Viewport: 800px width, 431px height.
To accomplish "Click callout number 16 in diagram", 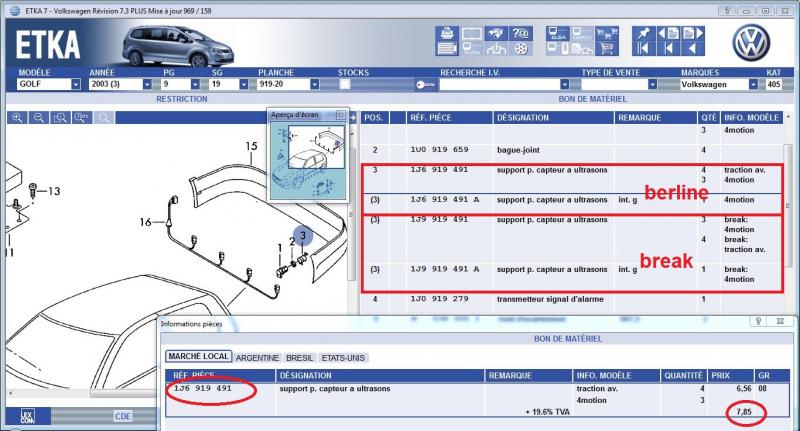I will pyautogui.click(x=145, y=222).
